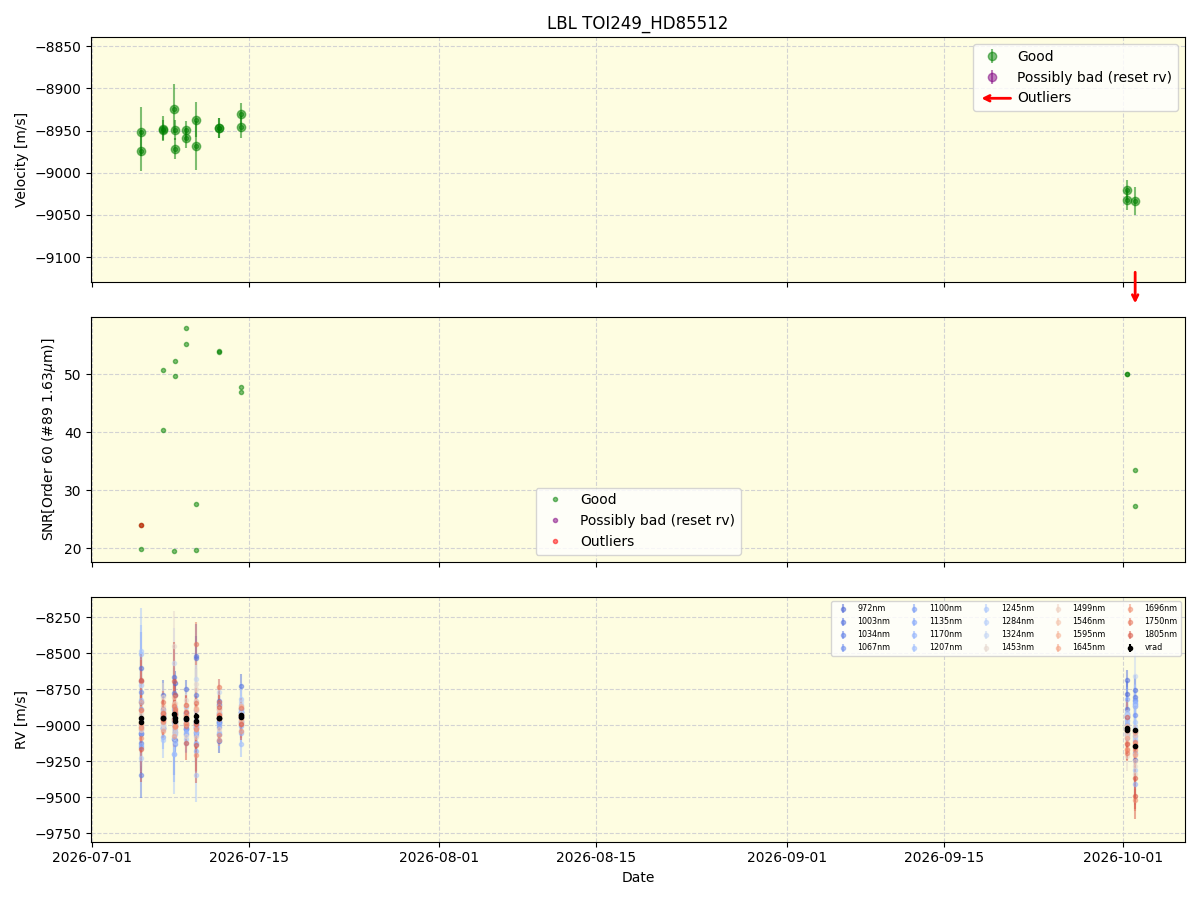Click the 'Velocity [m/s]' axis label
The image size is (1200, 900).
22,160
